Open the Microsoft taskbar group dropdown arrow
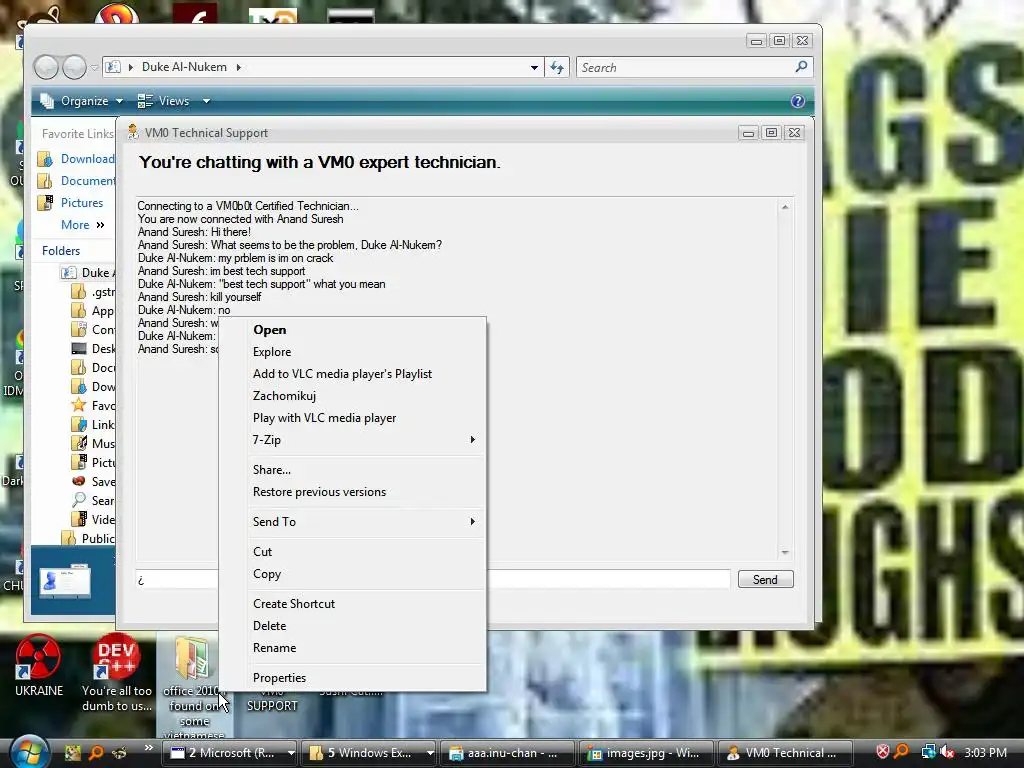Screen dimensions: 1024x768 (291, 753)
